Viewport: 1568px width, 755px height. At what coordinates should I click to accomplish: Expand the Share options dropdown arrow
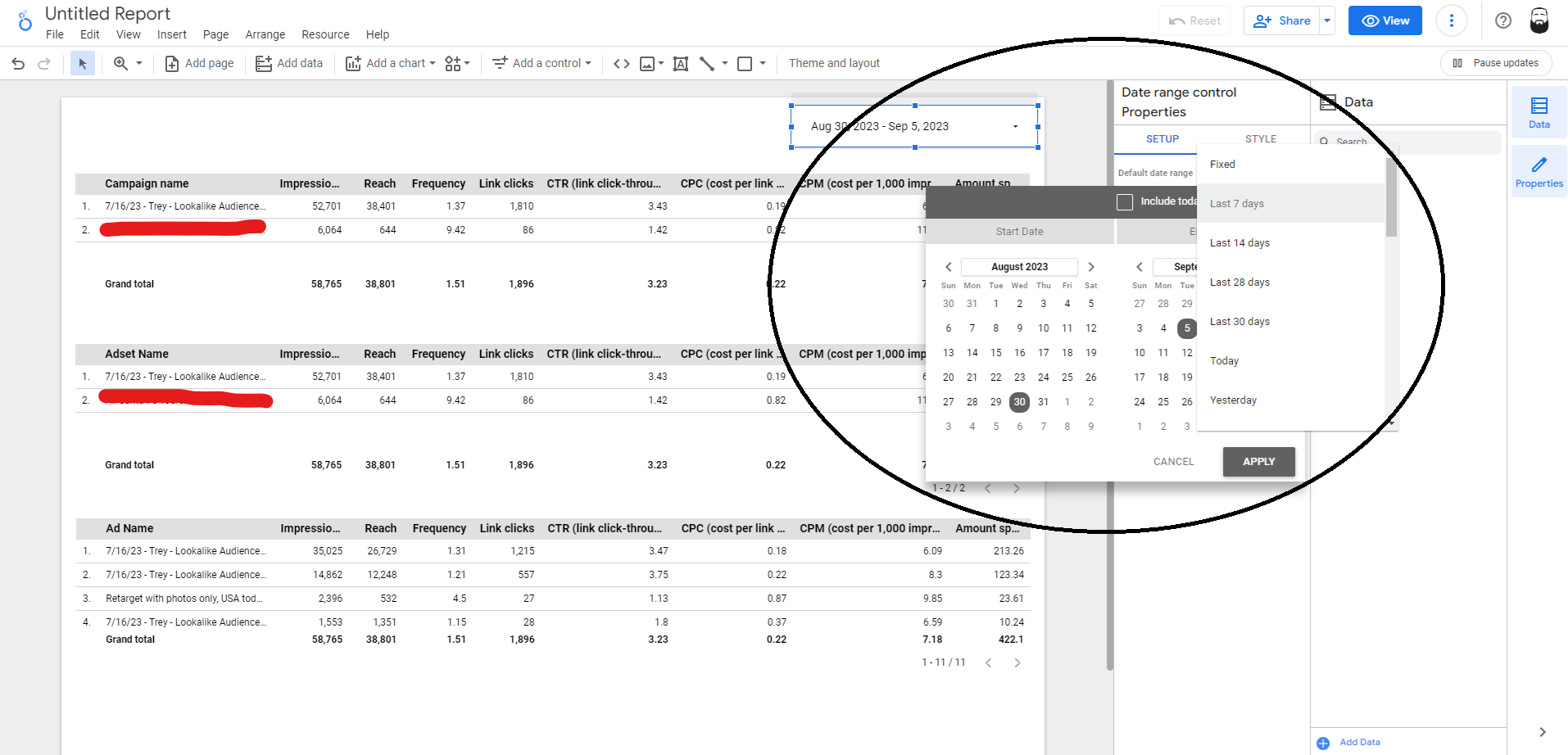(1327, 20)
